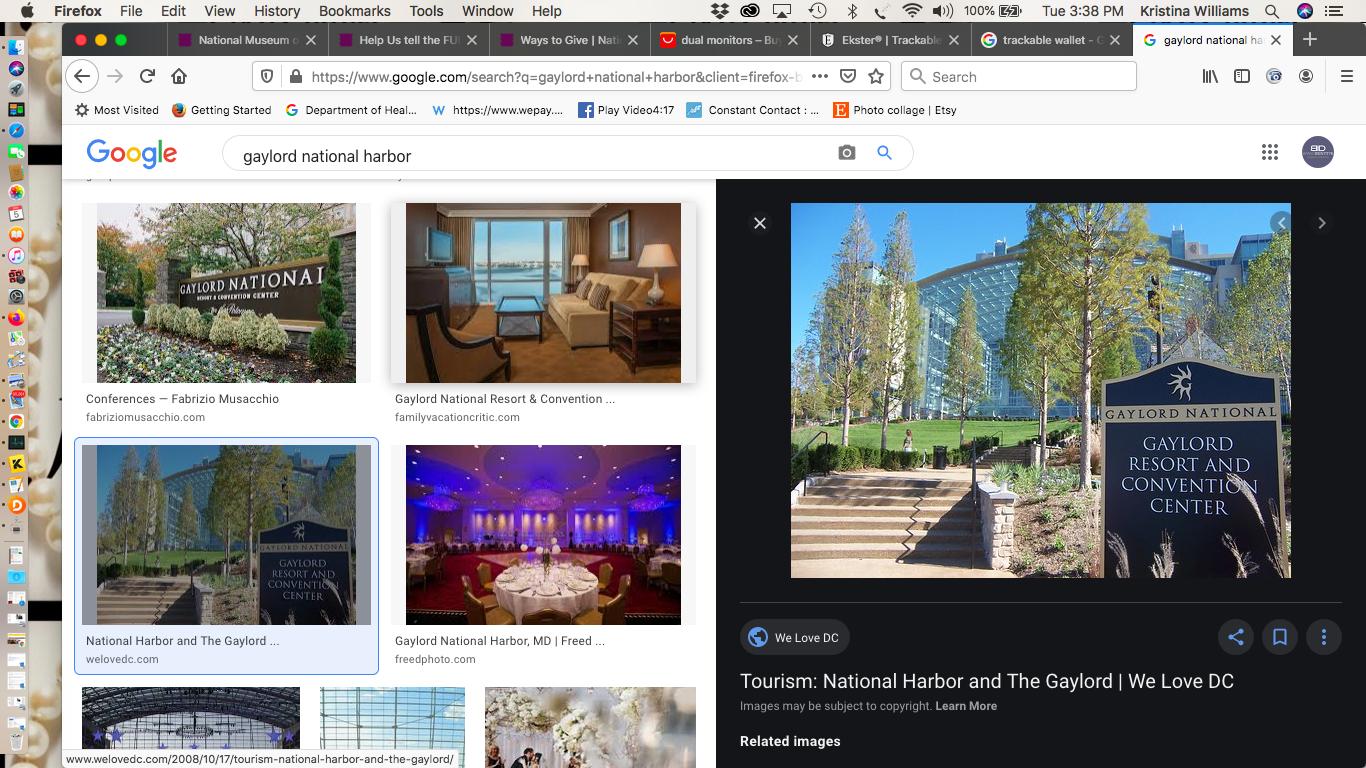Click the Google logo
The width and height of the screenshot is (1366, 768).
pyautogui.click(x=132, y=153)
